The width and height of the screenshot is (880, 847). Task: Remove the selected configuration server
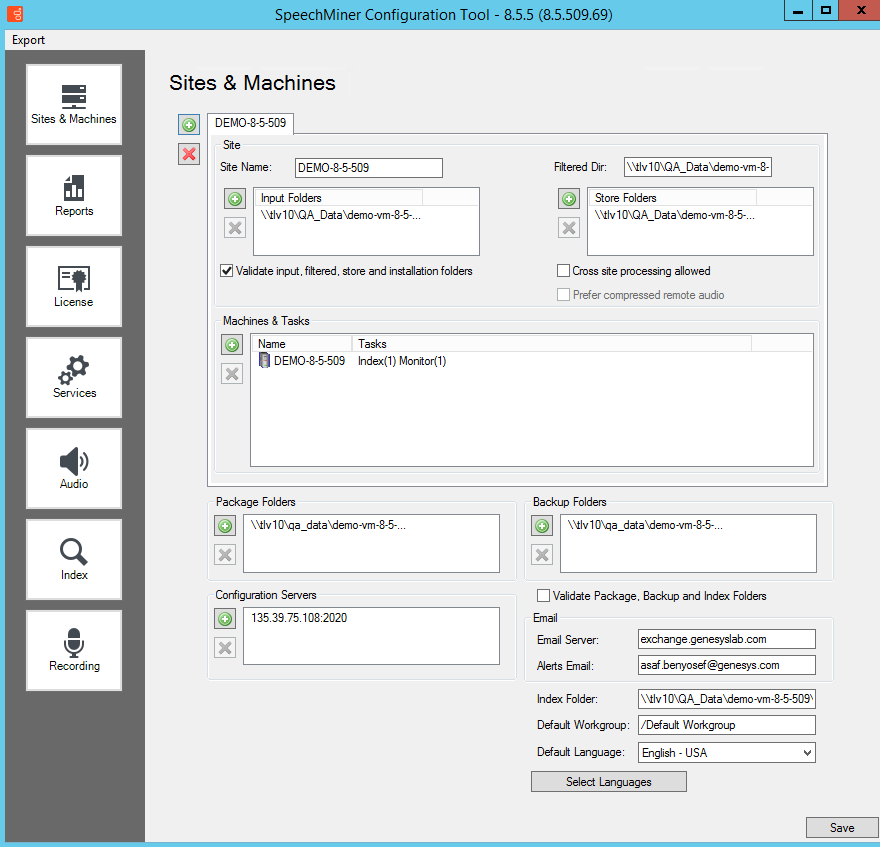click(225, 648)
